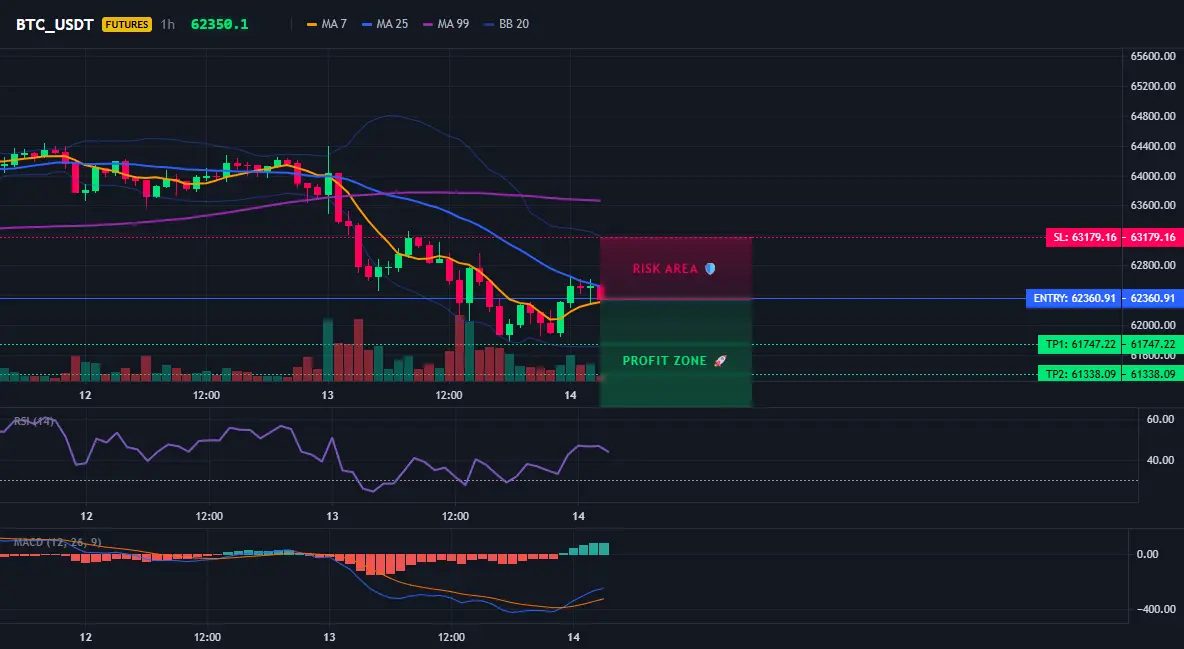The image size is (1184, 649).
Task: Click the latest red candle at entry line
Action: point(600,292)
